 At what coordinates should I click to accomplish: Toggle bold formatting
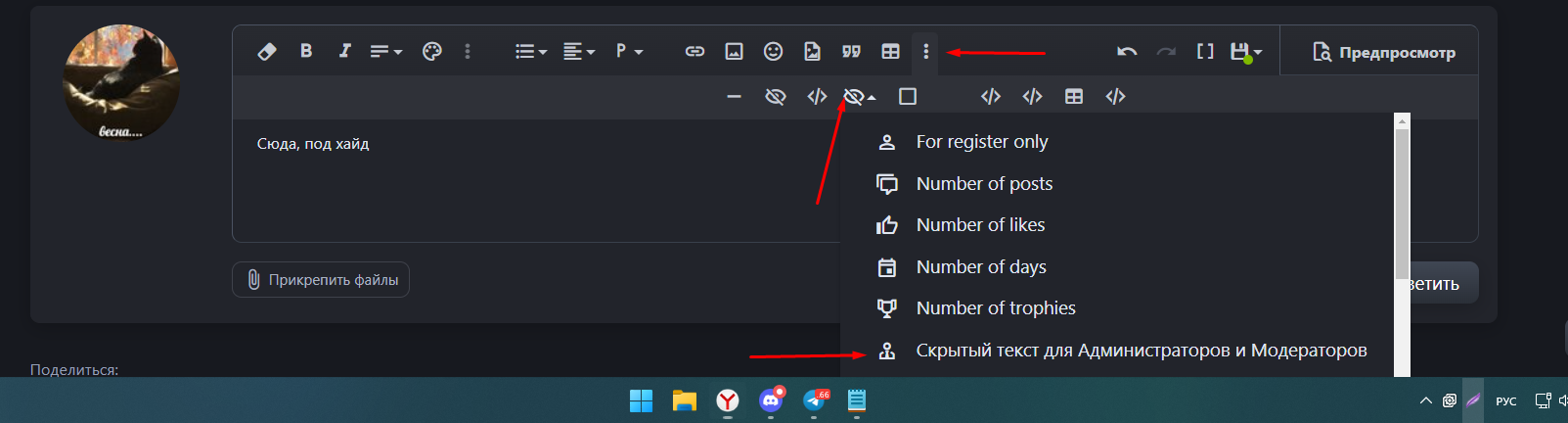(x=306, y=51)
